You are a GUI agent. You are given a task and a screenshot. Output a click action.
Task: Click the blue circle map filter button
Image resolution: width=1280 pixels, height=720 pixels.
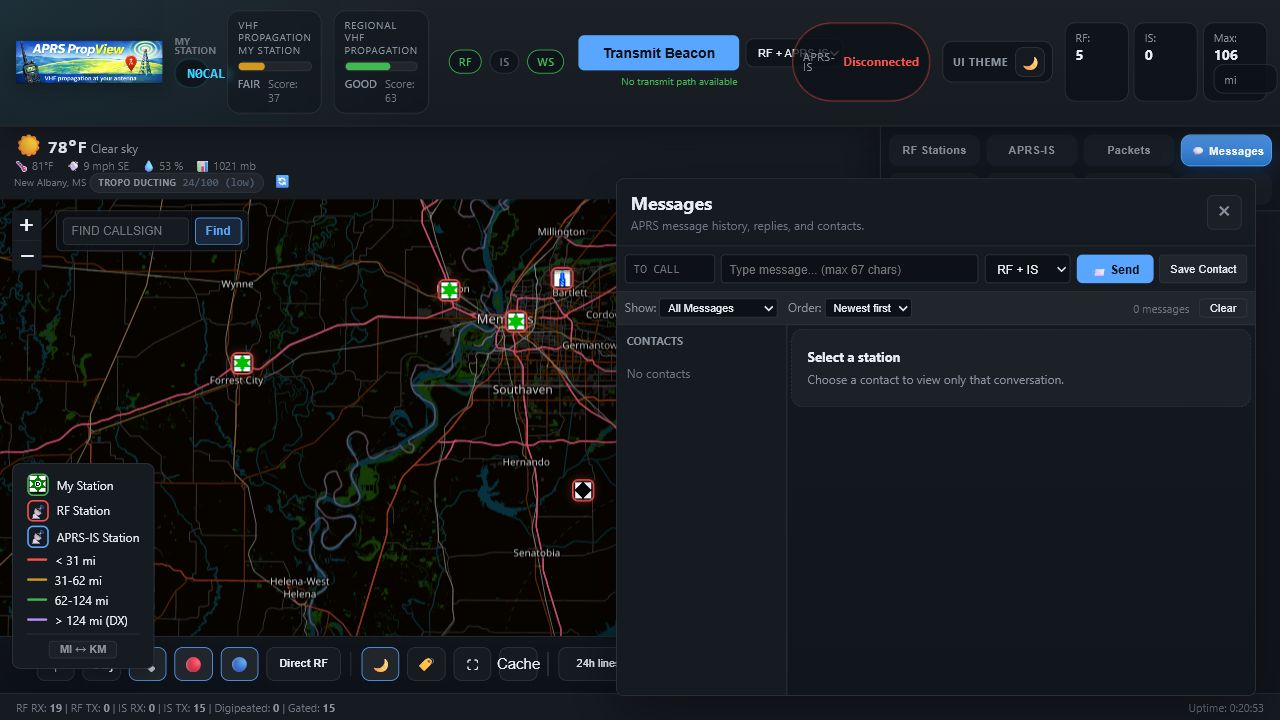click(x=239, y=664)
